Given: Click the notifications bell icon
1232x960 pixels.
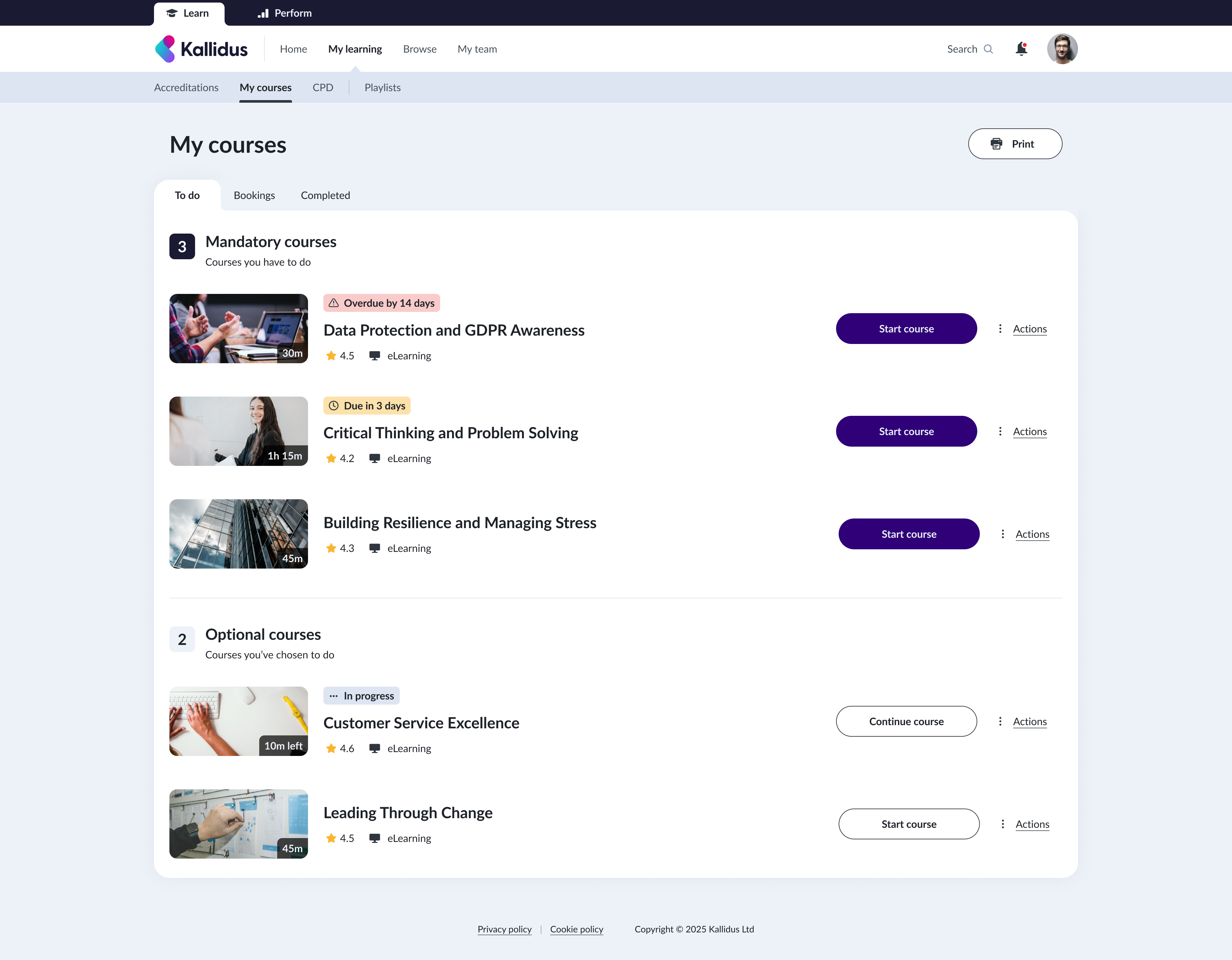Looking at the screenshot, I should [x=1021, y=49].
